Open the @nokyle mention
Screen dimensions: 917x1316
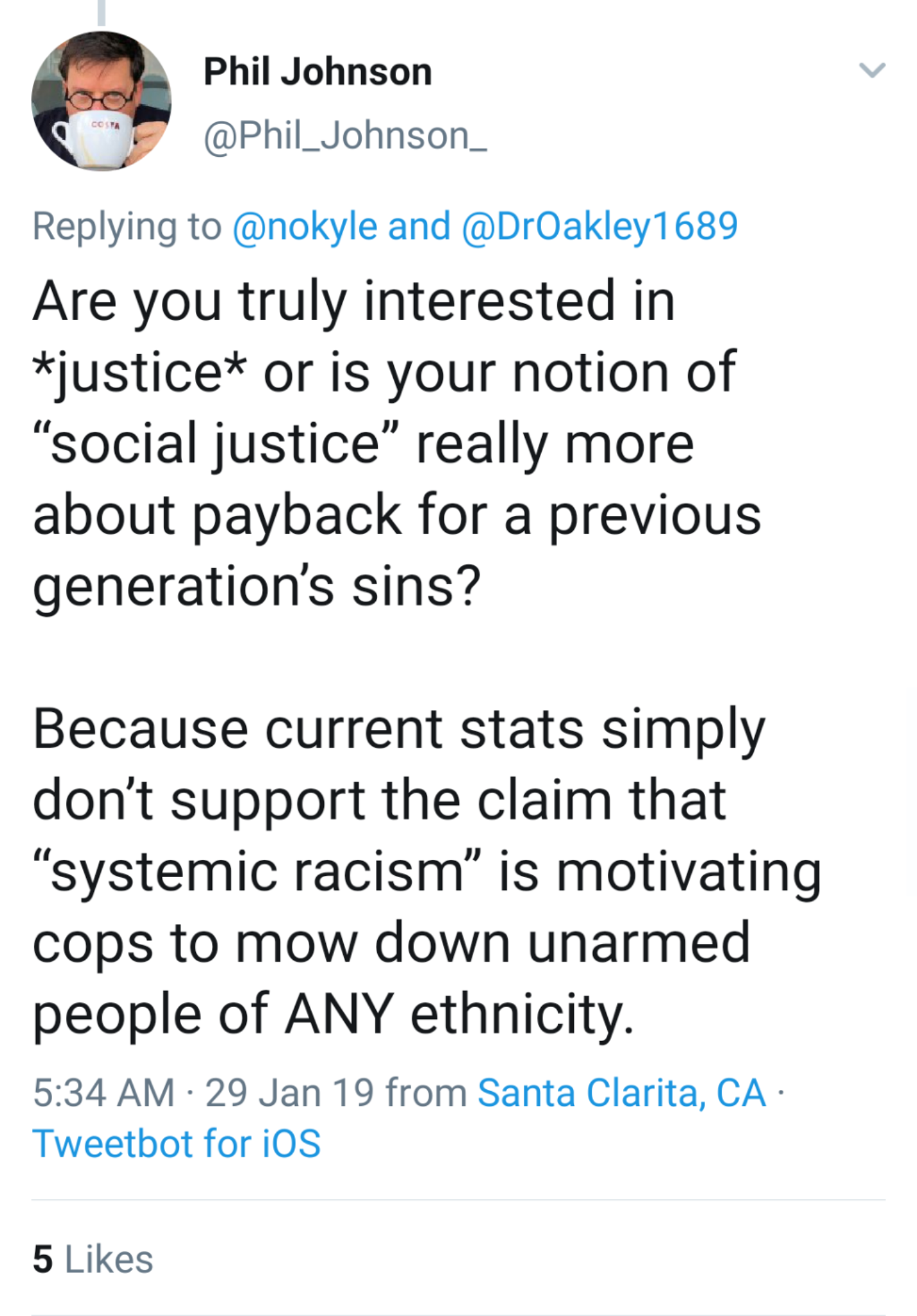(x=305, y=226)
